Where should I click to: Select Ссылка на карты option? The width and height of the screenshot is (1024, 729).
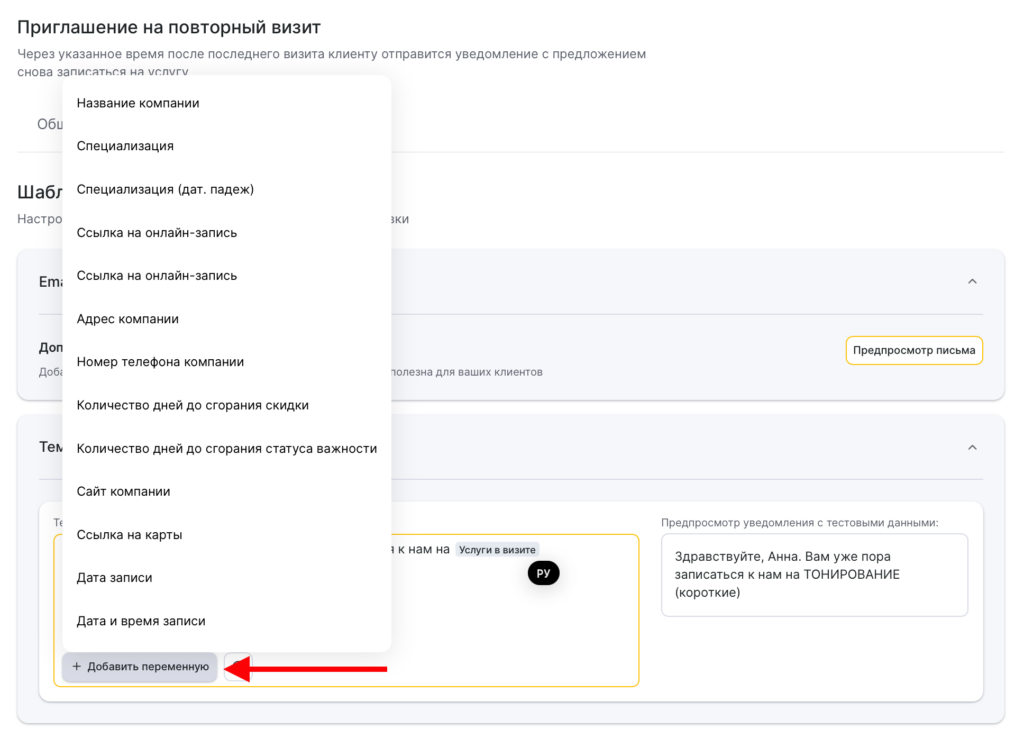[x=129, y=535]
